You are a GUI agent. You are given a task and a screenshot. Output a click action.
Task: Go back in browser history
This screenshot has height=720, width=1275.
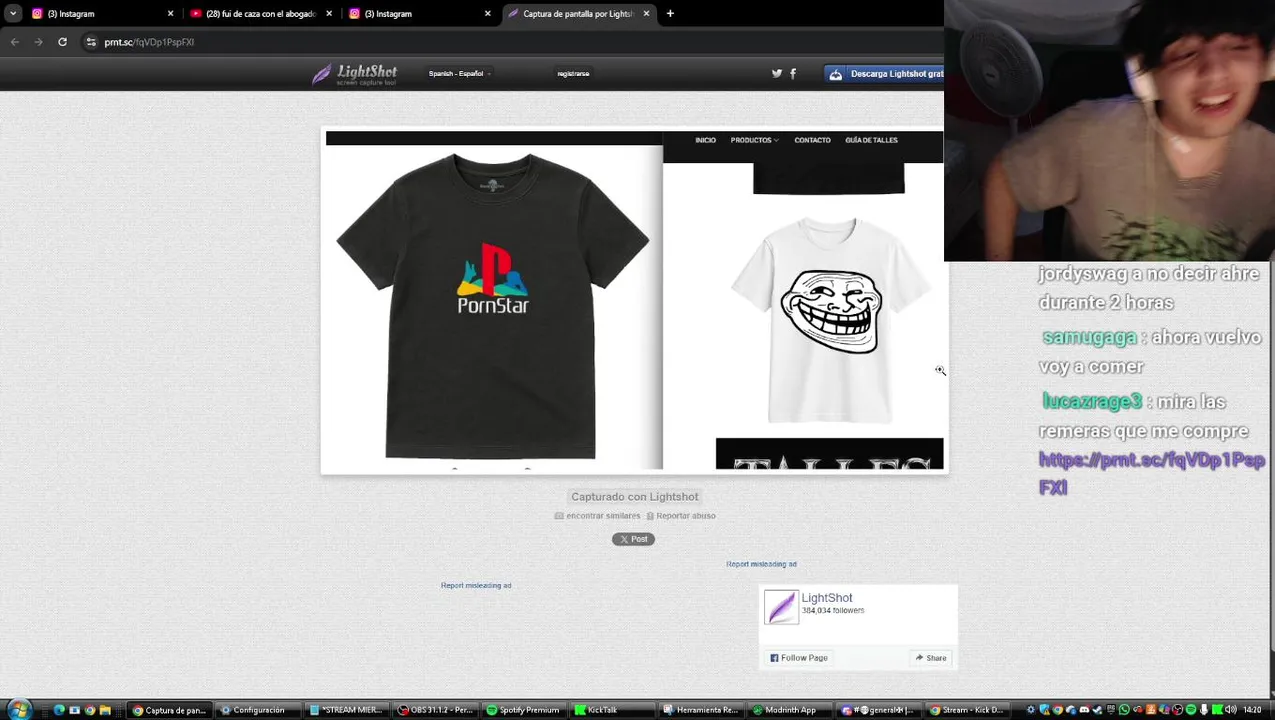click(x=15, y=42)
